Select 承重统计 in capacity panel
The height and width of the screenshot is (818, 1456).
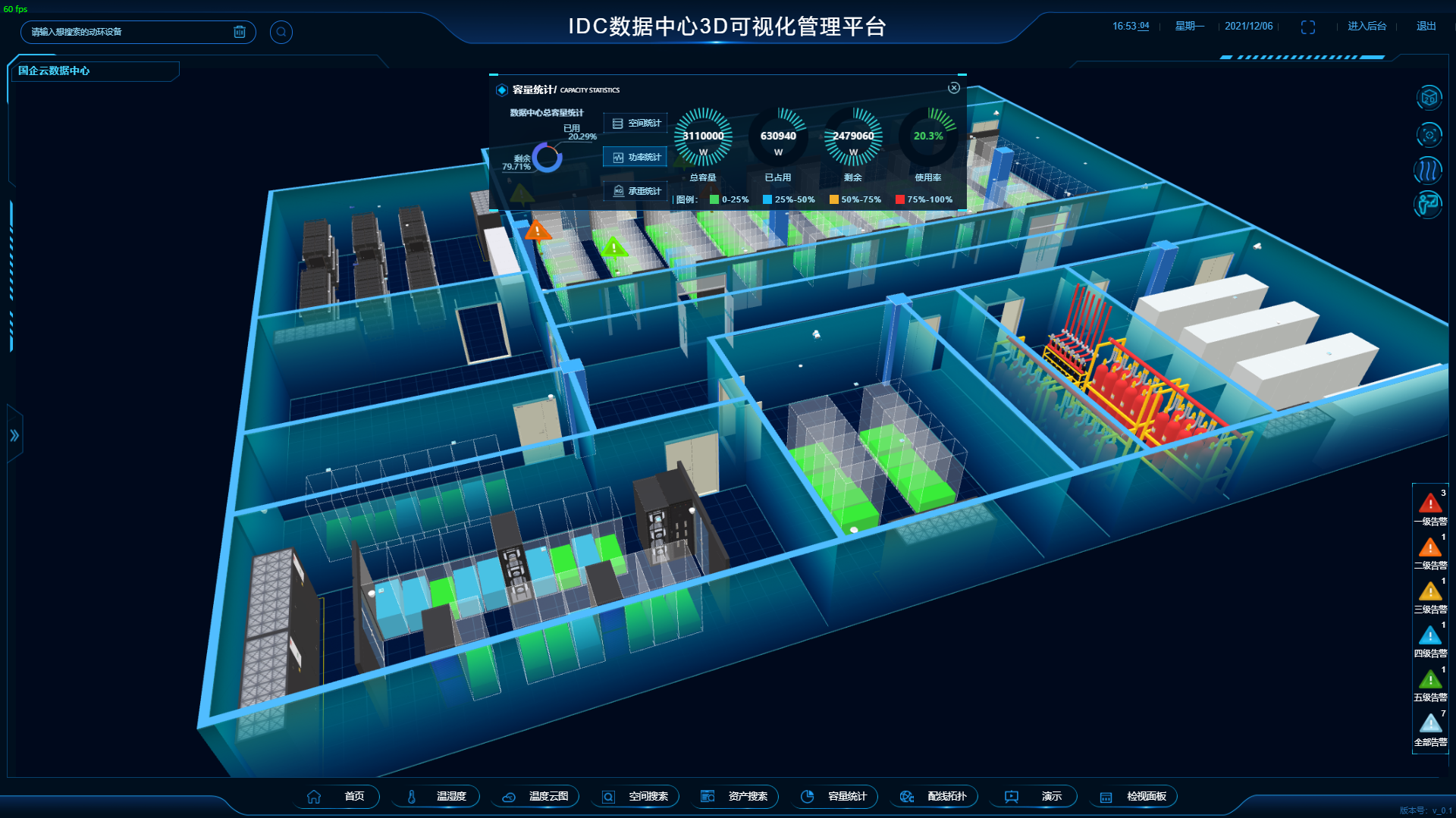pyautogui.click(x=636, y=191)
